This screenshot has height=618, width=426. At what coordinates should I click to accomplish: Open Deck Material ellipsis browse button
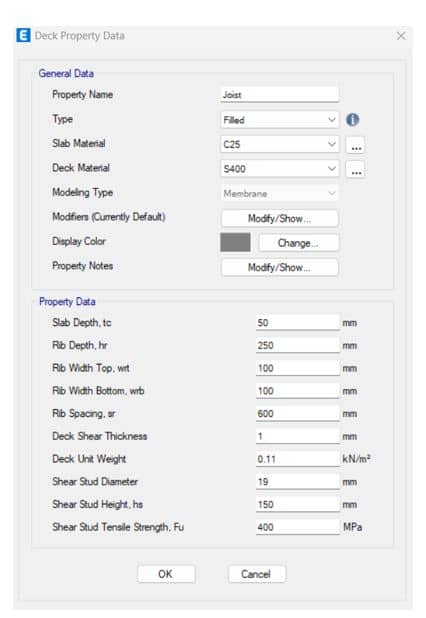click(x=355, y=169)
